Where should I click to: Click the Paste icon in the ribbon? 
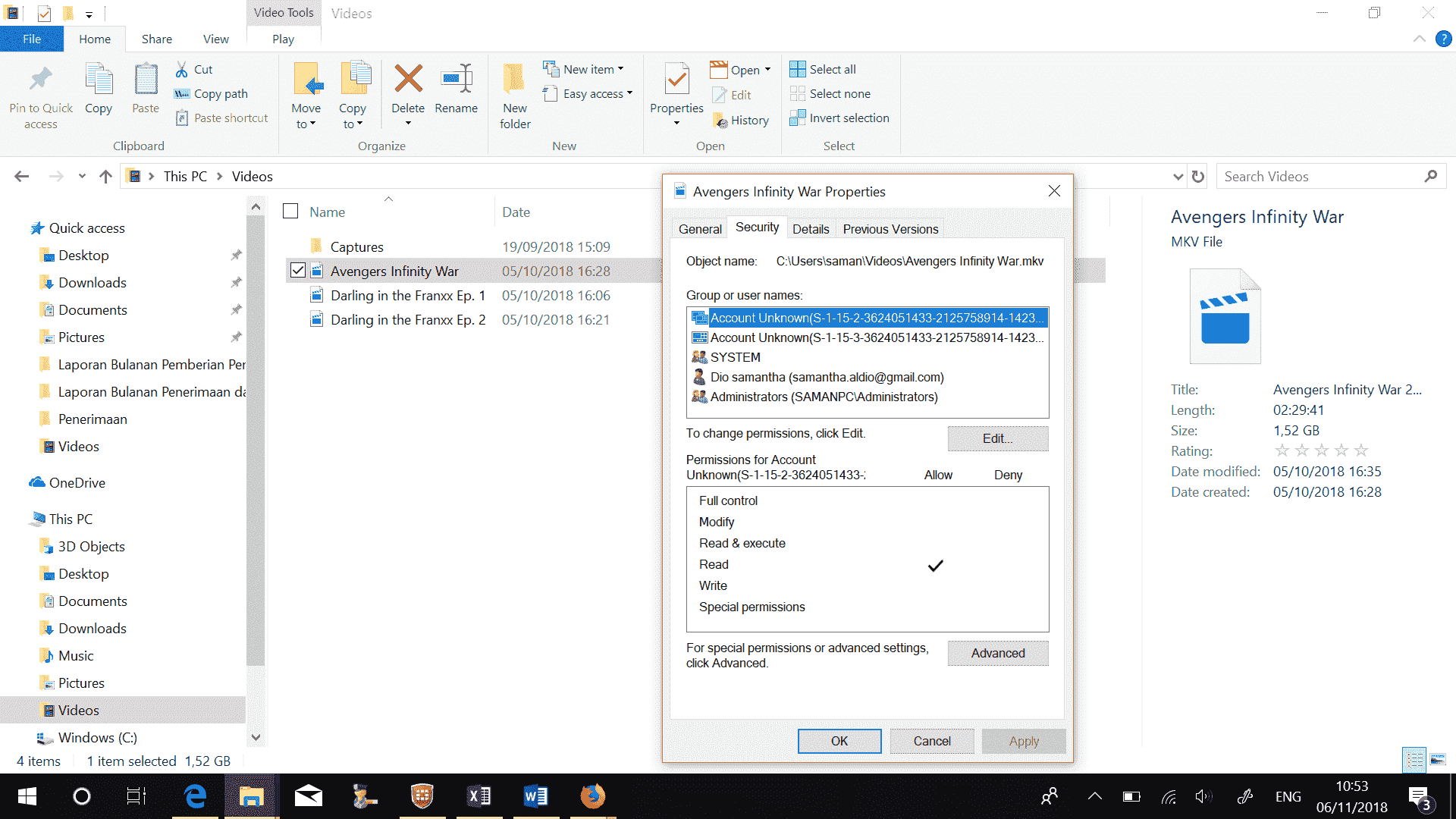tap(146, 80)
